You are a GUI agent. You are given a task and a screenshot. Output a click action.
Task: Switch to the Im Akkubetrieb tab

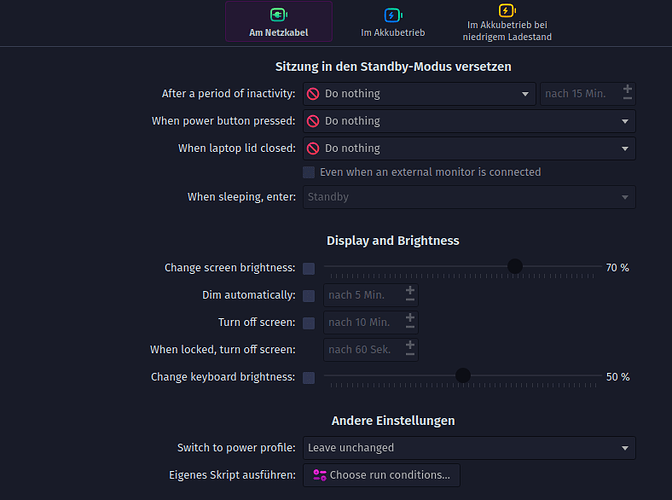pos(392,23)
